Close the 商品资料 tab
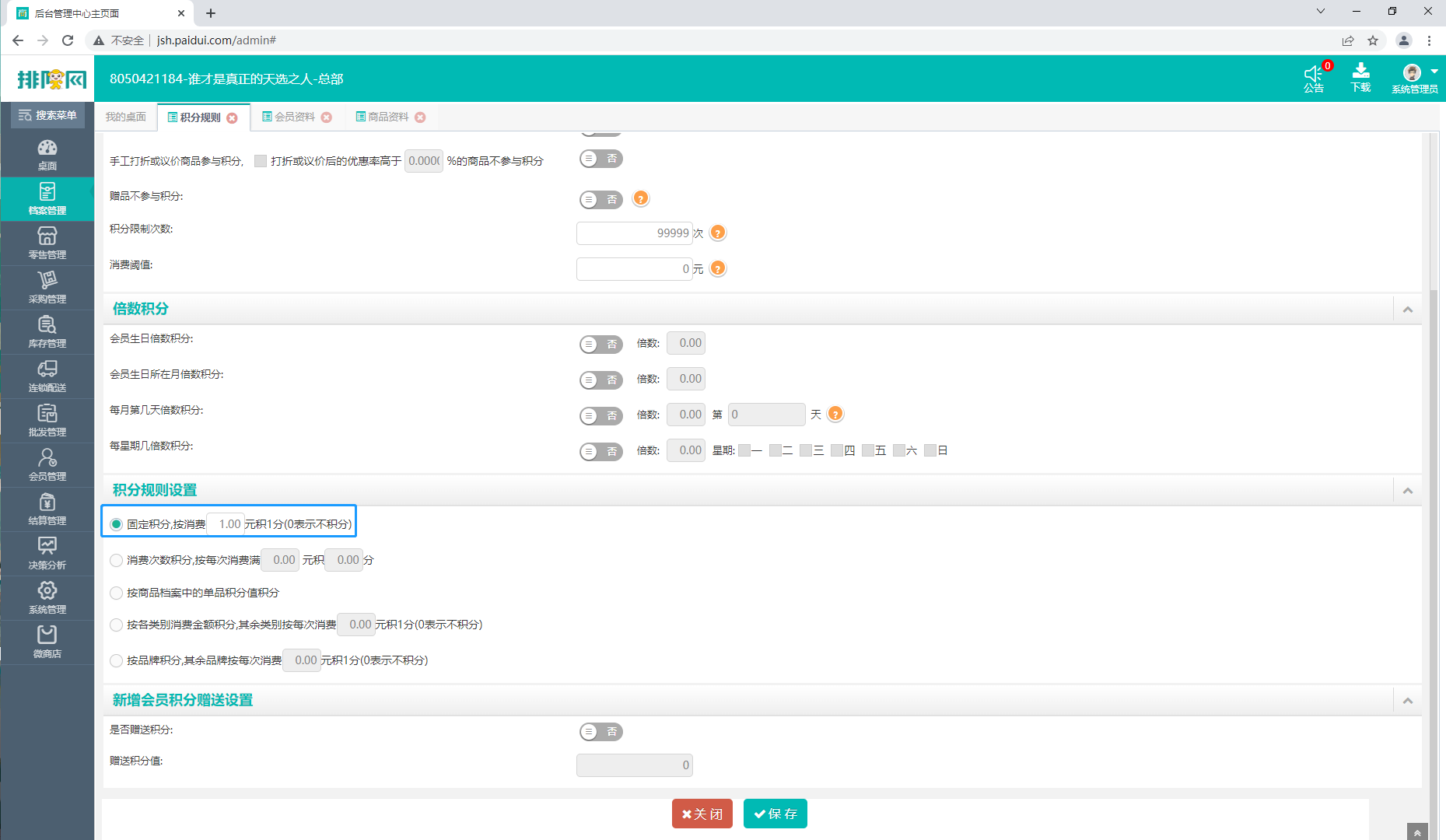 tap(420, 117)
